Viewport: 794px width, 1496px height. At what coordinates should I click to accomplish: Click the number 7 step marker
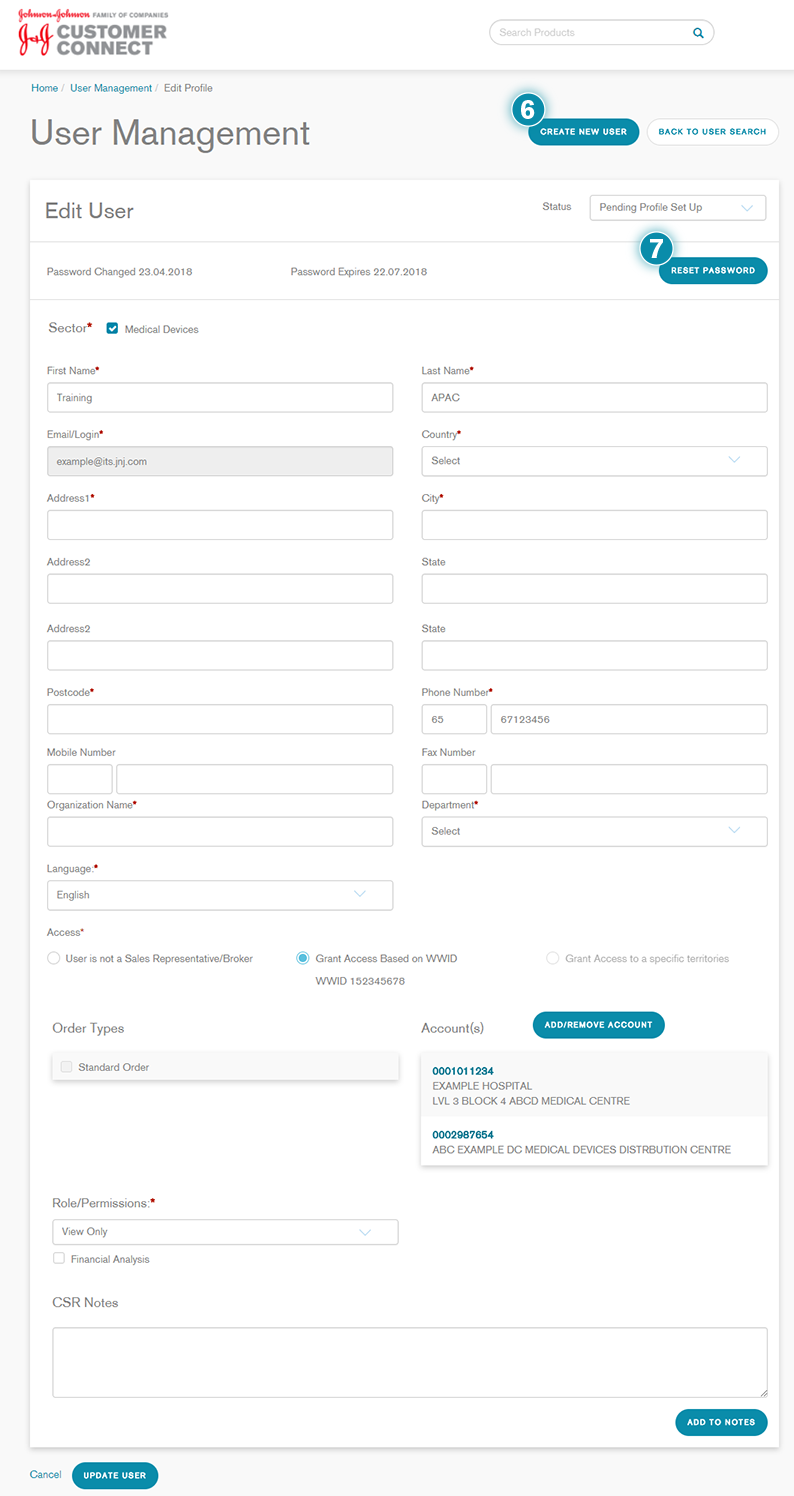[x=656, y=249]
